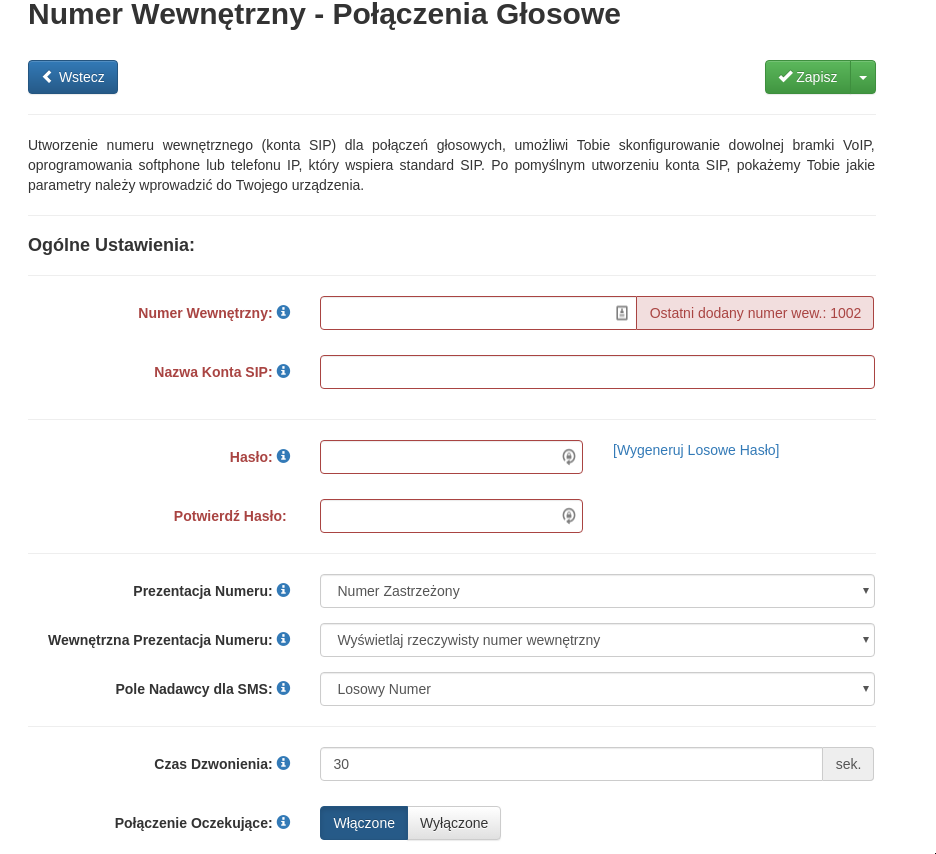Click info icon beside Połączenie Oczekujące

click(283, 822)
